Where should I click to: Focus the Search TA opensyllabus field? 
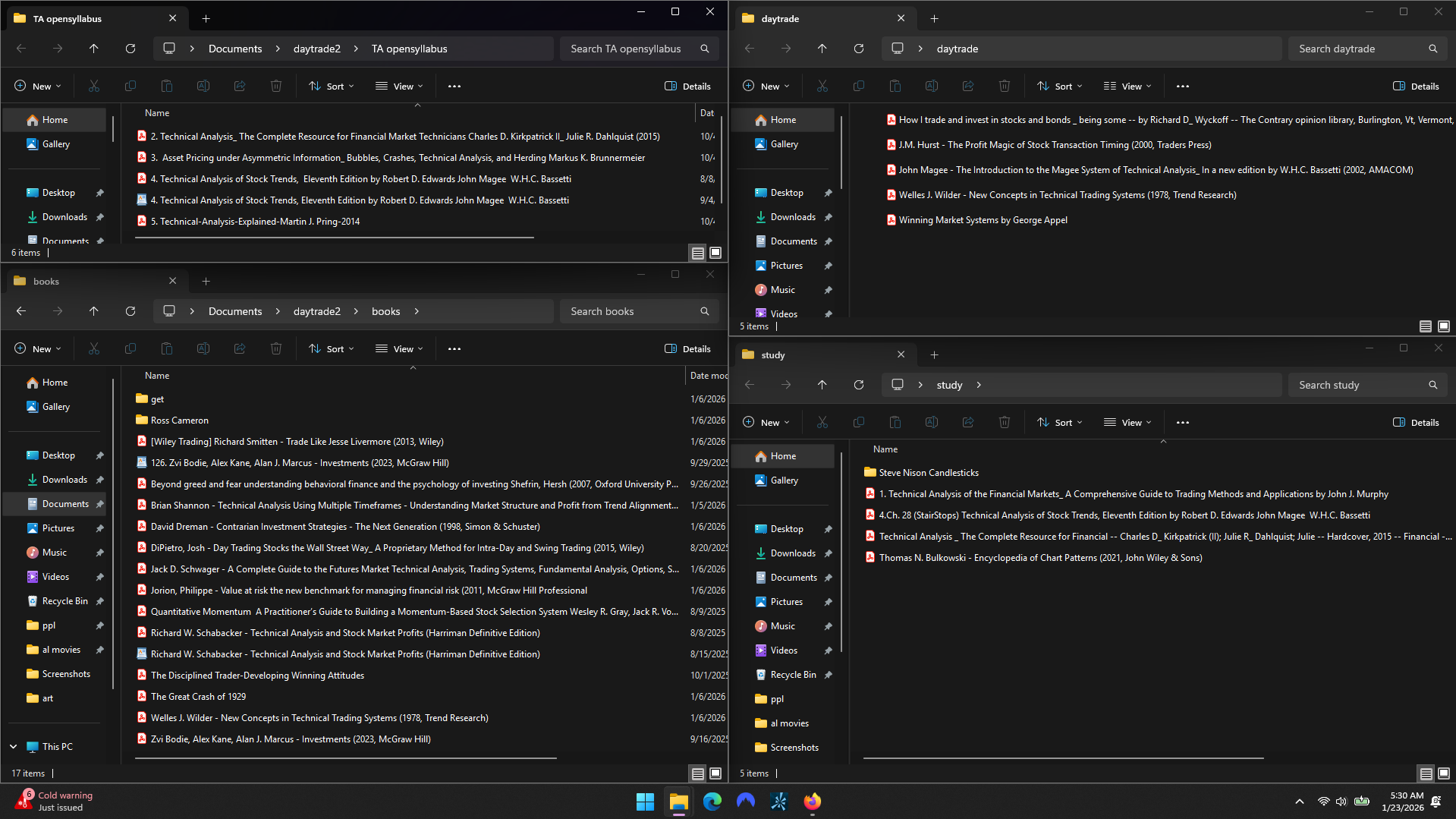pos(640,49)
